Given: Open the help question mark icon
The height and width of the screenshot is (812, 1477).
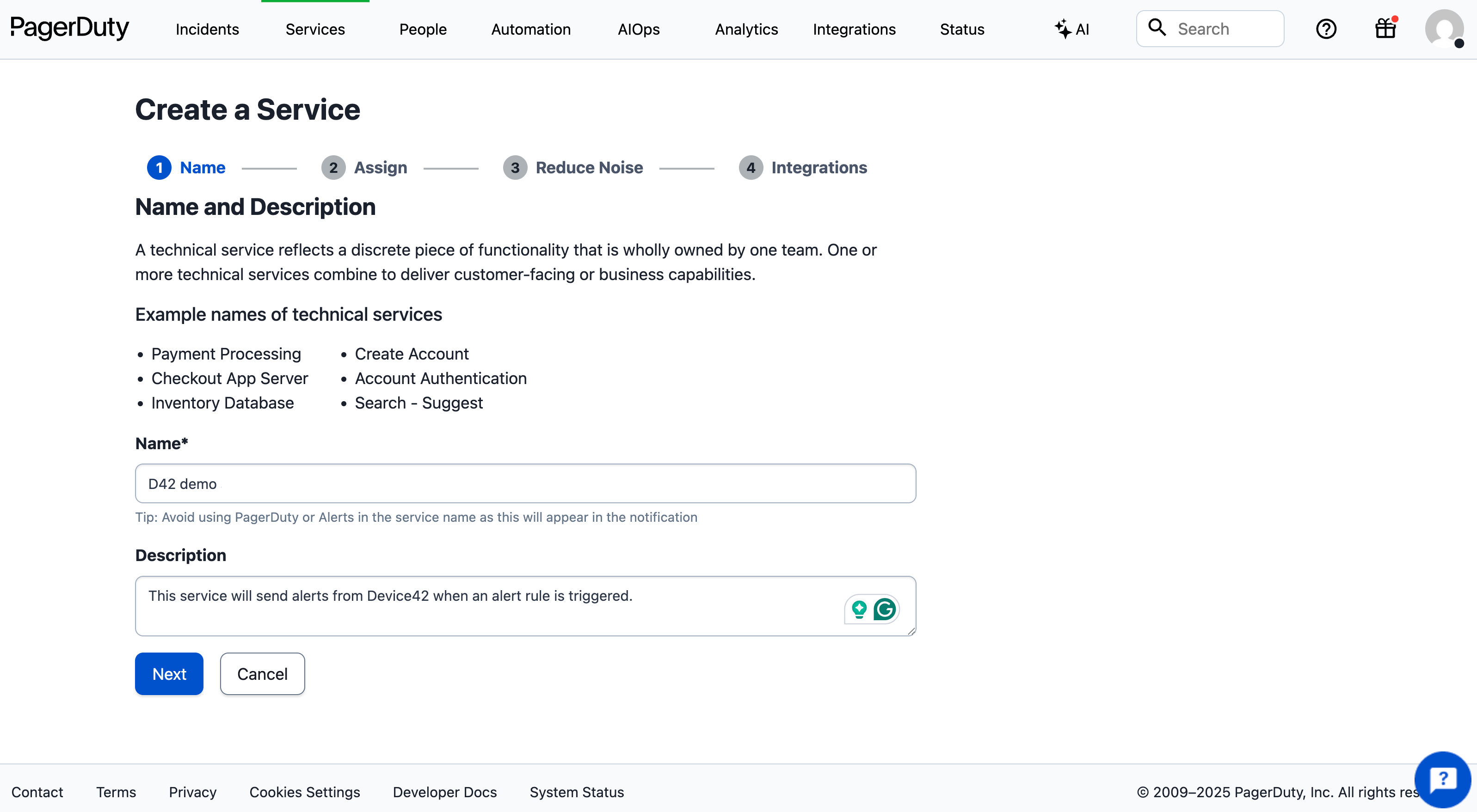Looking at the screenshot, I should [1326, 29].
